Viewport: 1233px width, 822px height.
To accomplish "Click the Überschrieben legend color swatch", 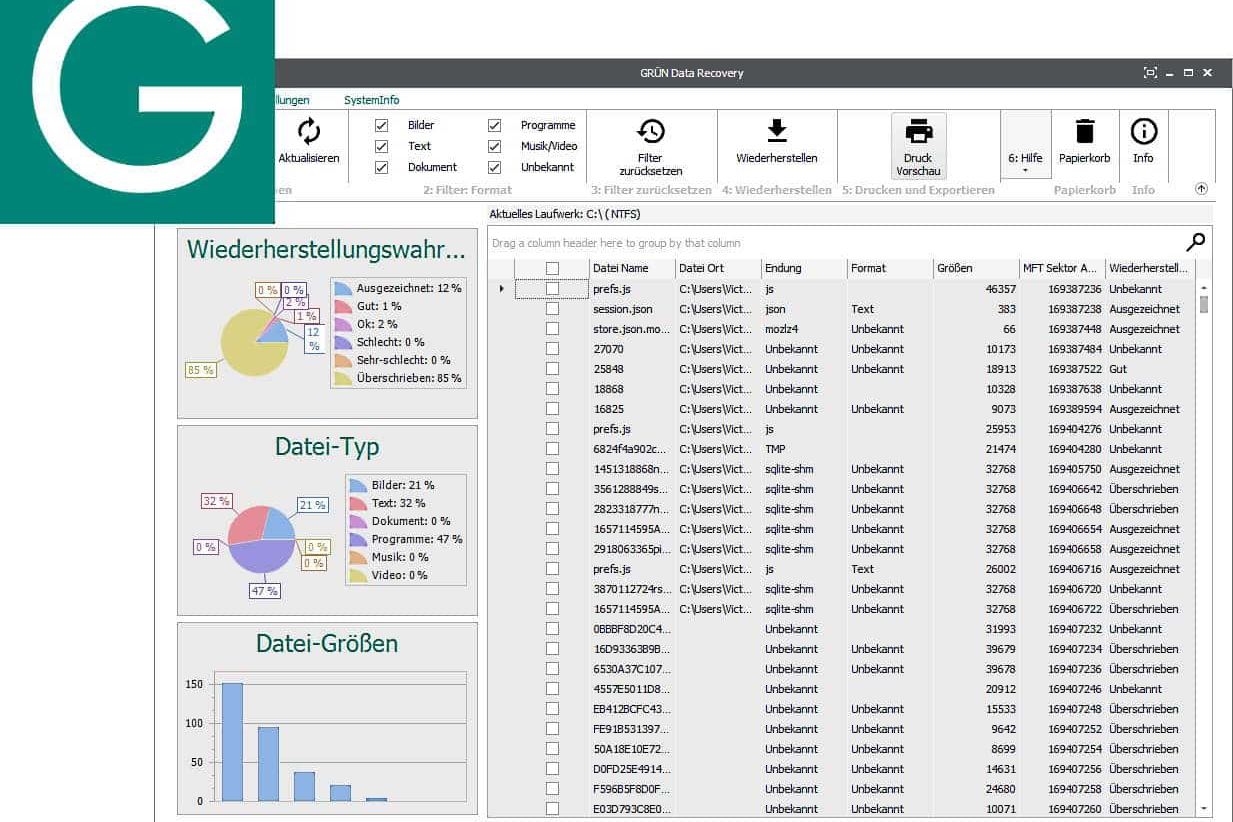I will [x=343, y=378].
